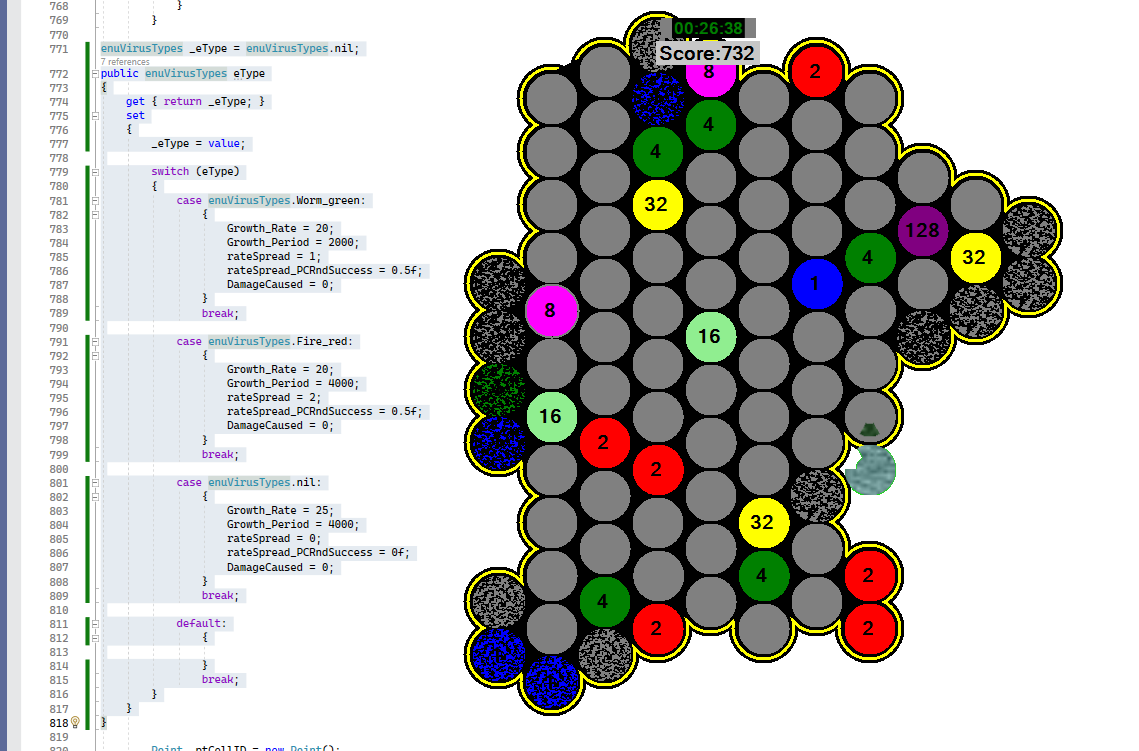Collapse the brace block at line 802

(x=95, y=497)
